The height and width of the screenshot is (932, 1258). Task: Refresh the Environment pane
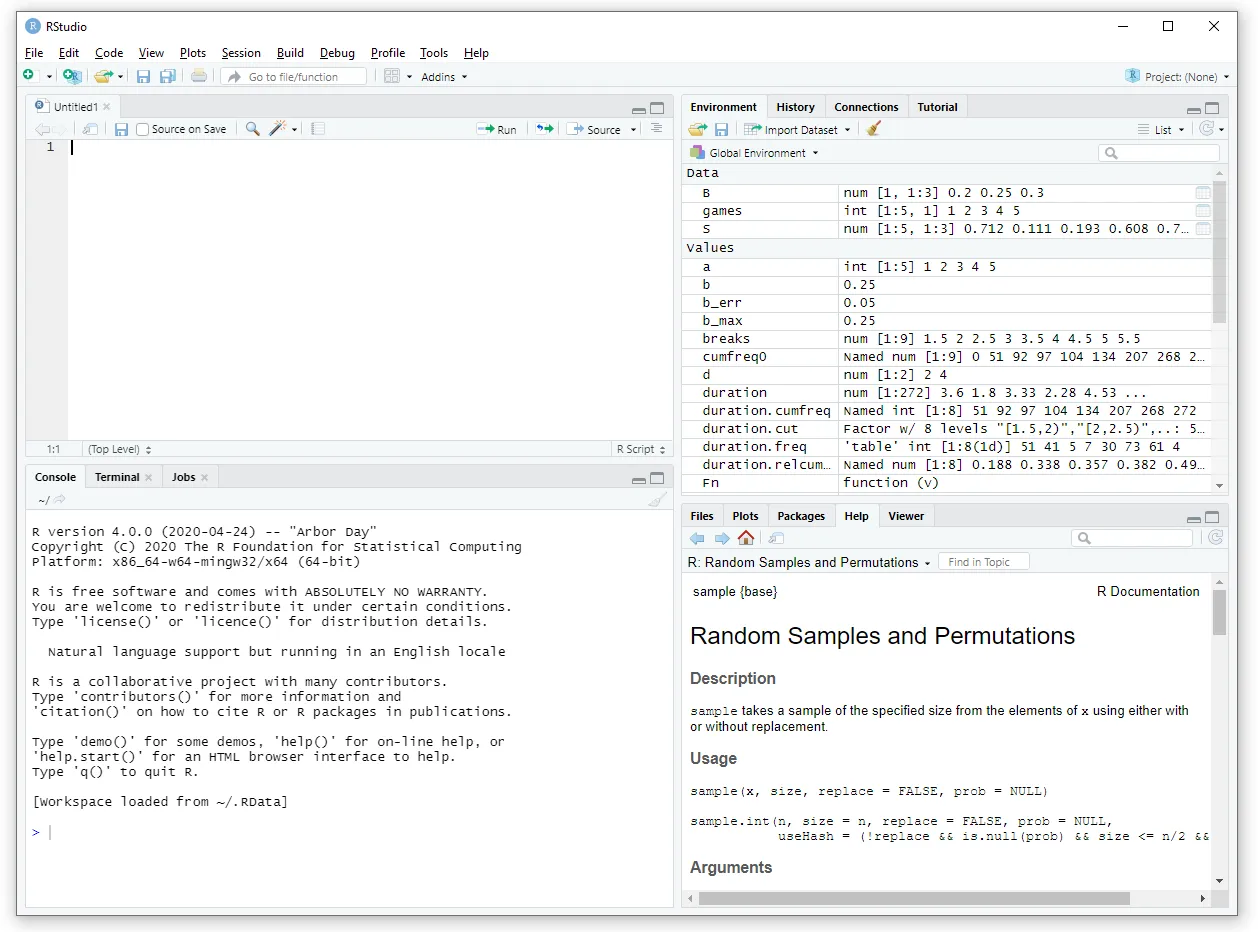(x=1207, y=129)
